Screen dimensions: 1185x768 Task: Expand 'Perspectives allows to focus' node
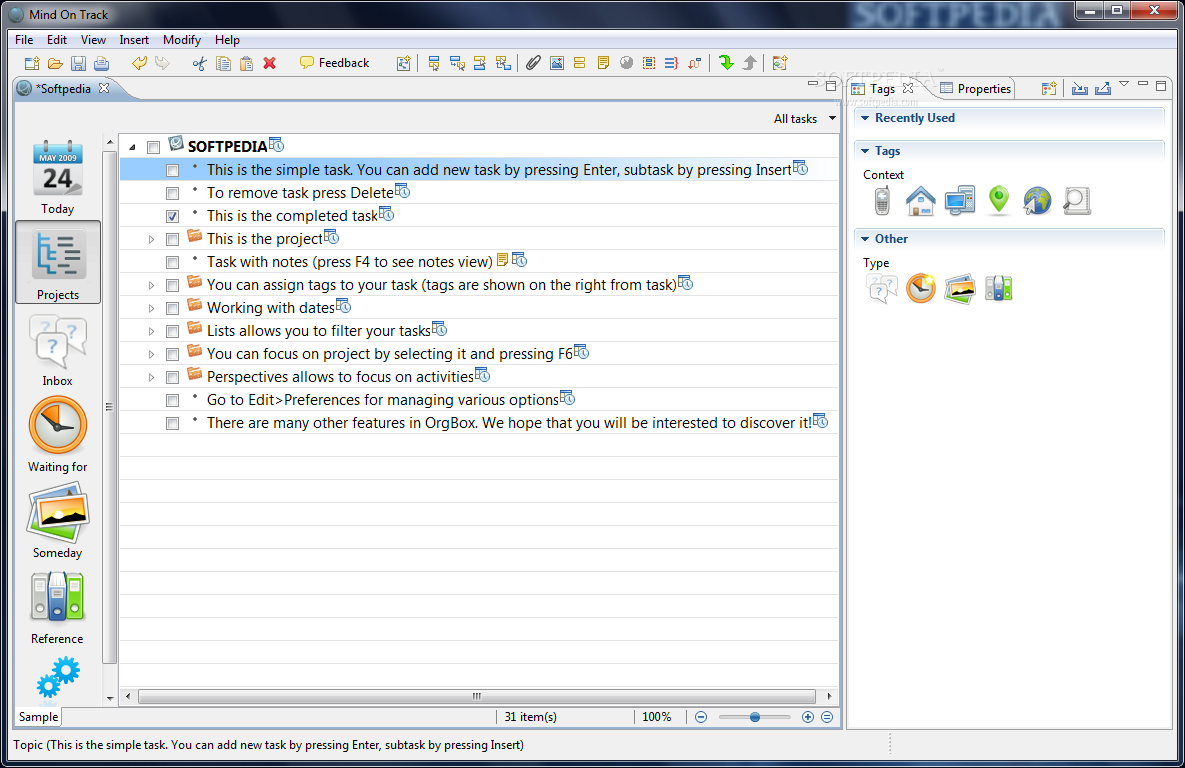coord(151,377)
